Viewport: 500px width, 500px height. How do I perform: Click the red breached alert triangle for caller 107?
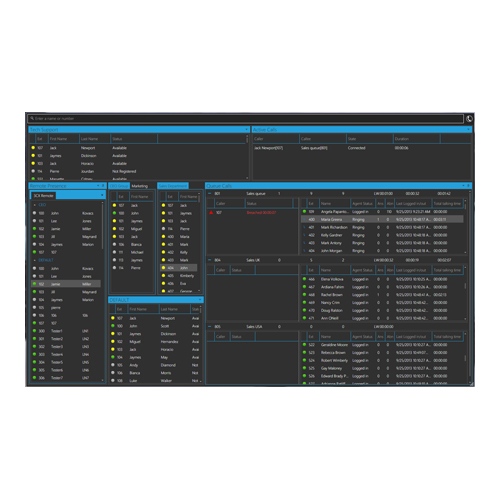211,212
